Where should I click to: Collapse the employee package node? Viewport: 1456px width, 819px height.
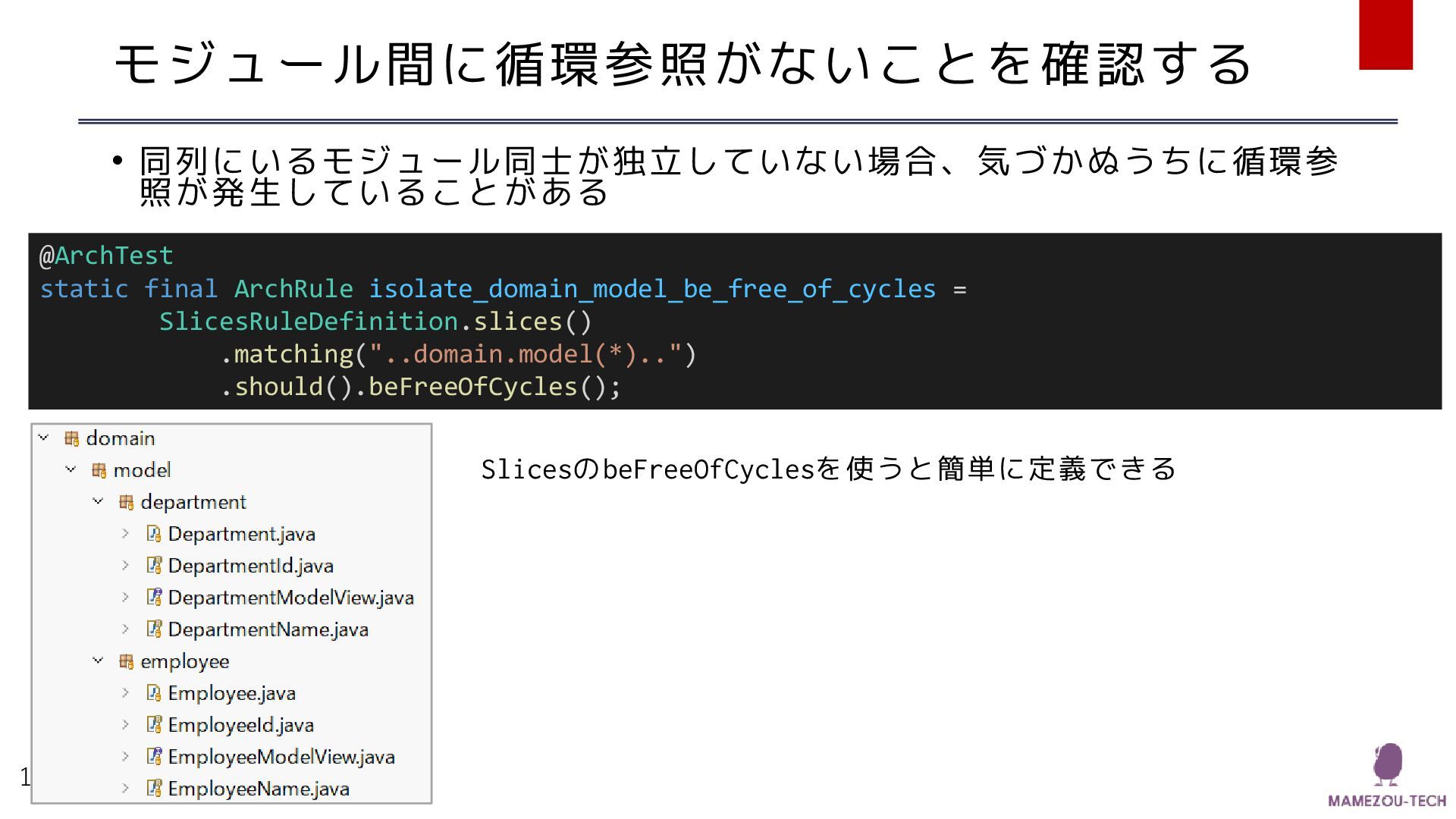tap(98, 661)
